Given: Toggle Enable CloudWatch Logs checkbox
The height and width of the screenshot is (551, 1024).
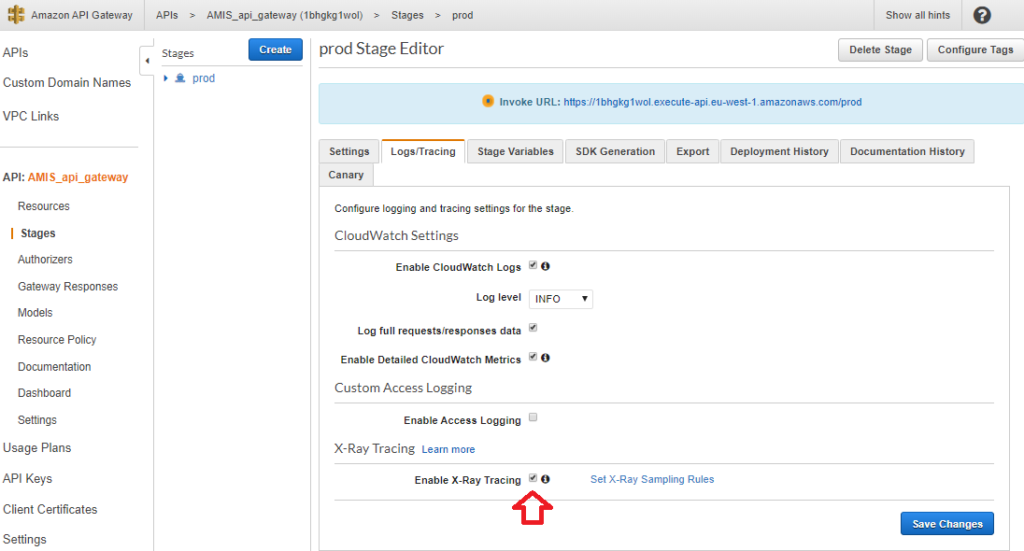Looking at the screenshot, I should click(x=533, y=266).
